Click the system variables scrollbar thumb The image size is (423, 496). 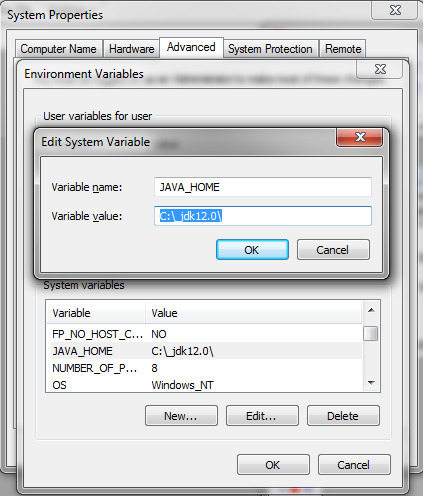(371, 333)
